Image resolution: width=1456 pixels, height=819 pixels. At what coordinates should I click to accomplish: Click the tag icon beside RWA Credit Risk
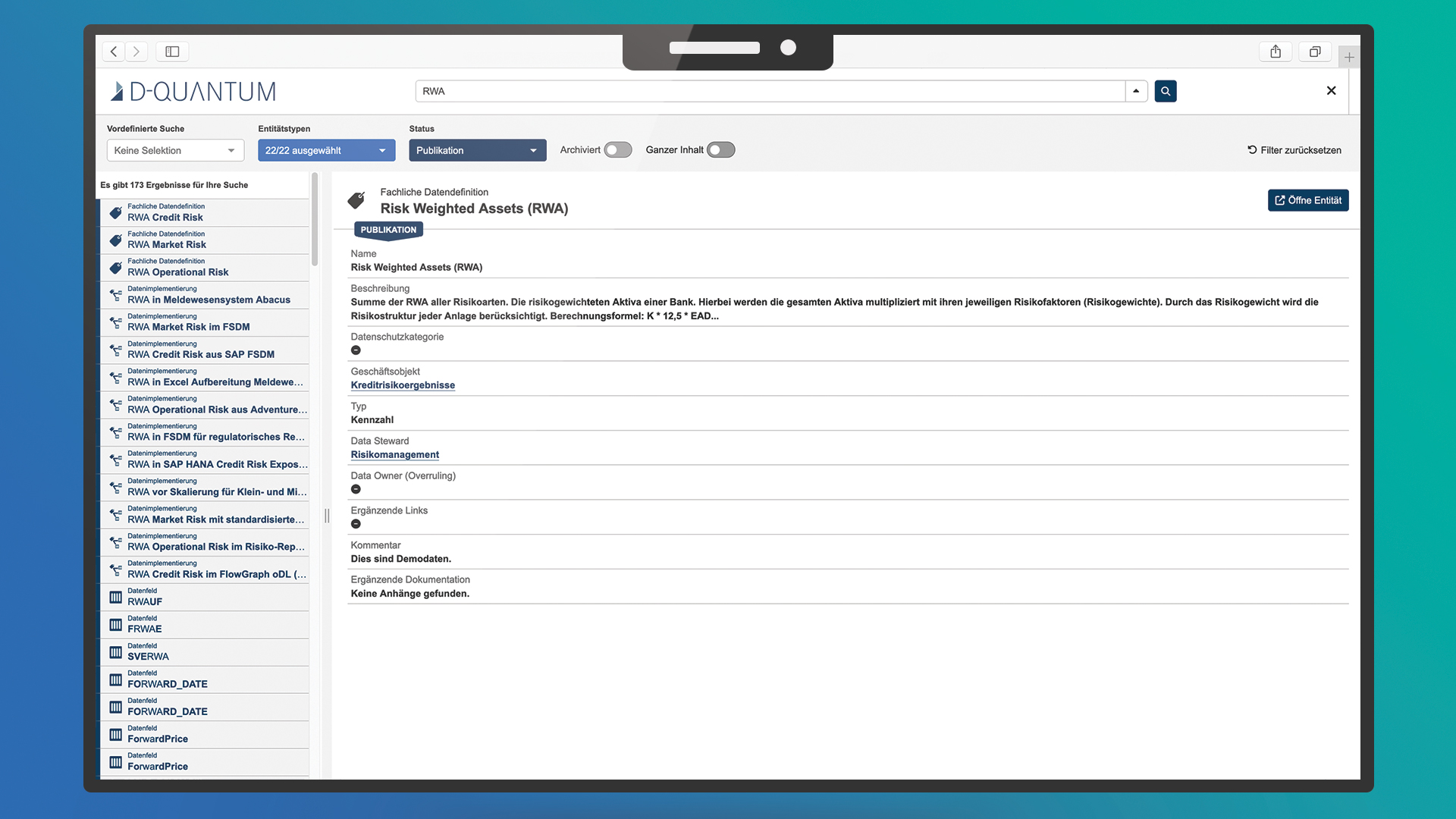point(116,213)
